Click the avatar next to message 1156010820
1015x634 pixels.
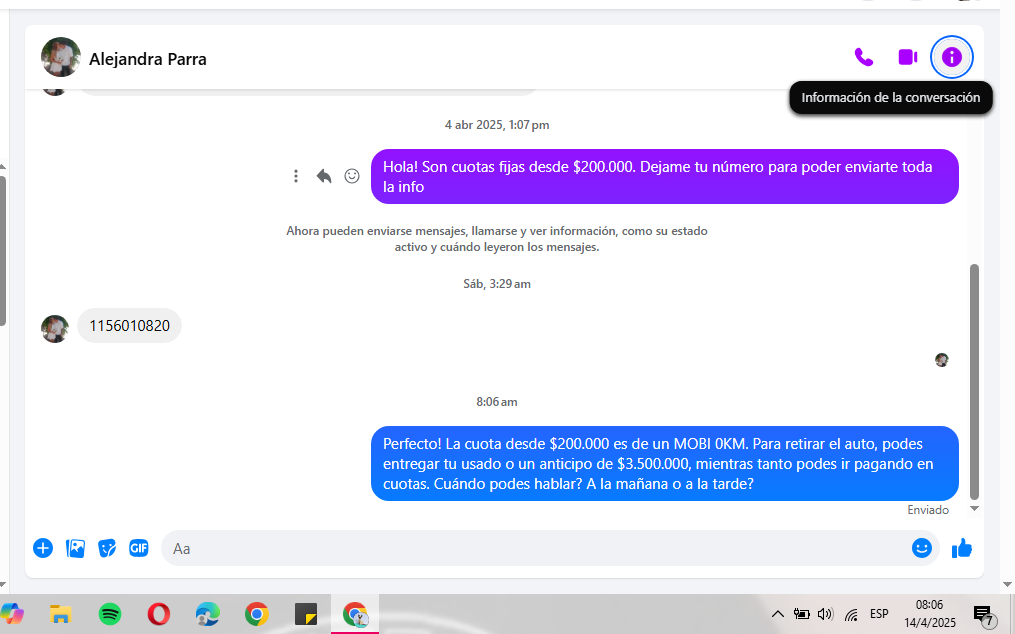(55, 329)
